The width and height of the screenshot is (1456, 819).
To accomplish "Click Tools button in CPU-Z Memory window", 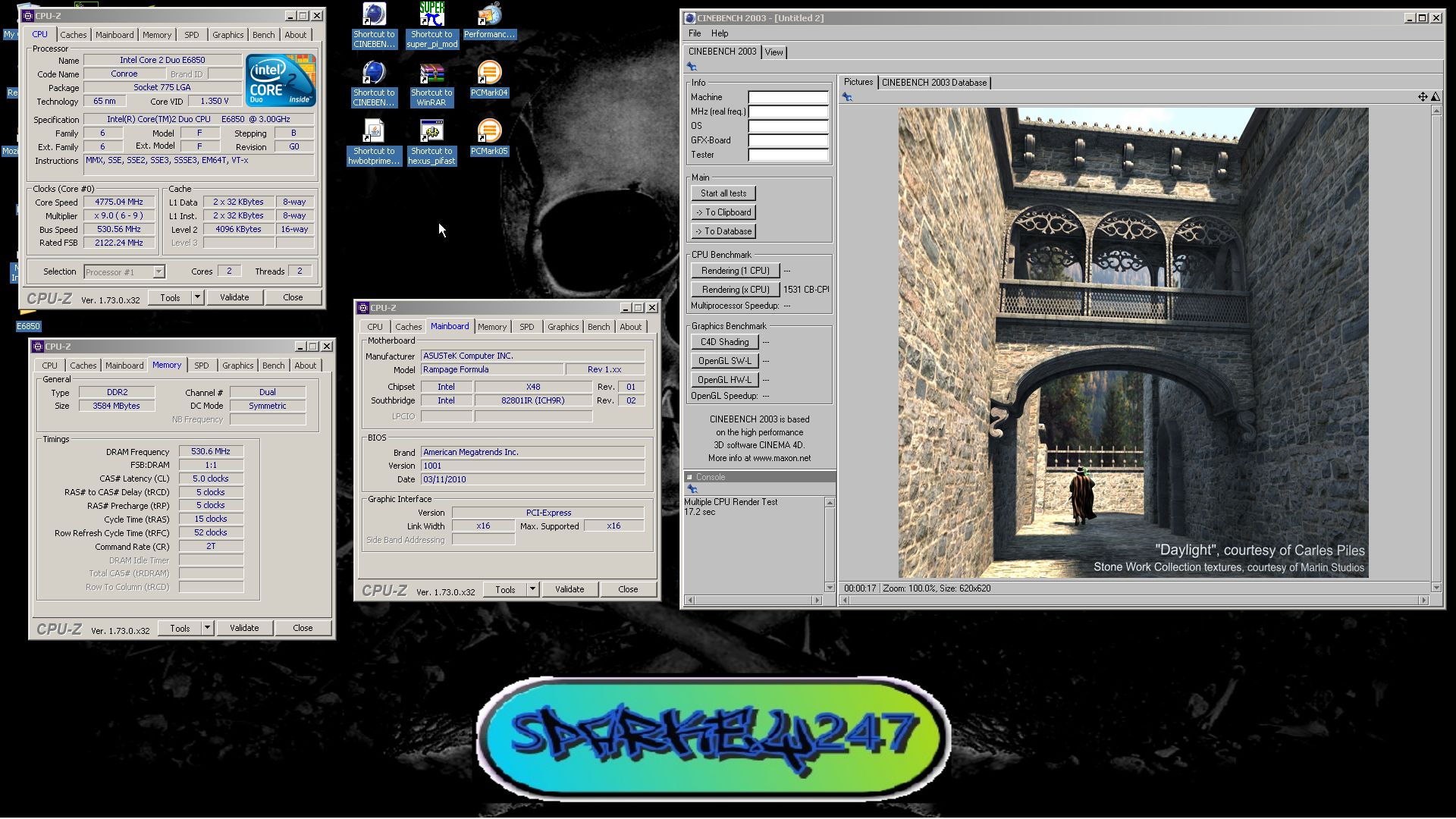I will 180,628.
